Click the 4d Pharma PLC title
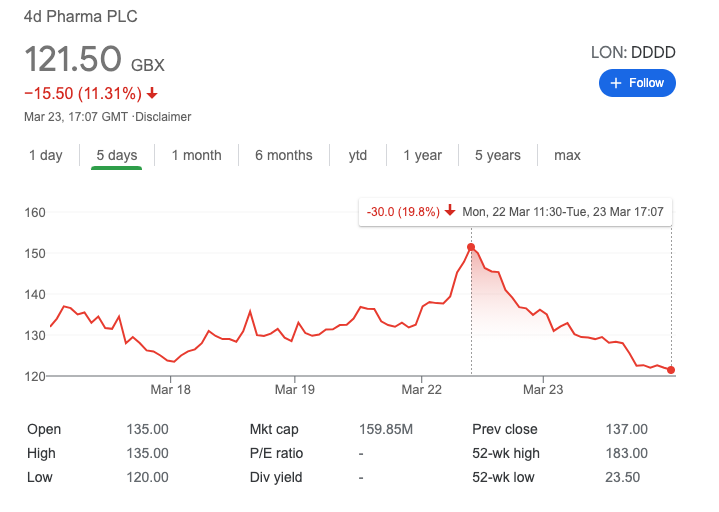Viewport: 719px width, 512px height. [81, 17]
